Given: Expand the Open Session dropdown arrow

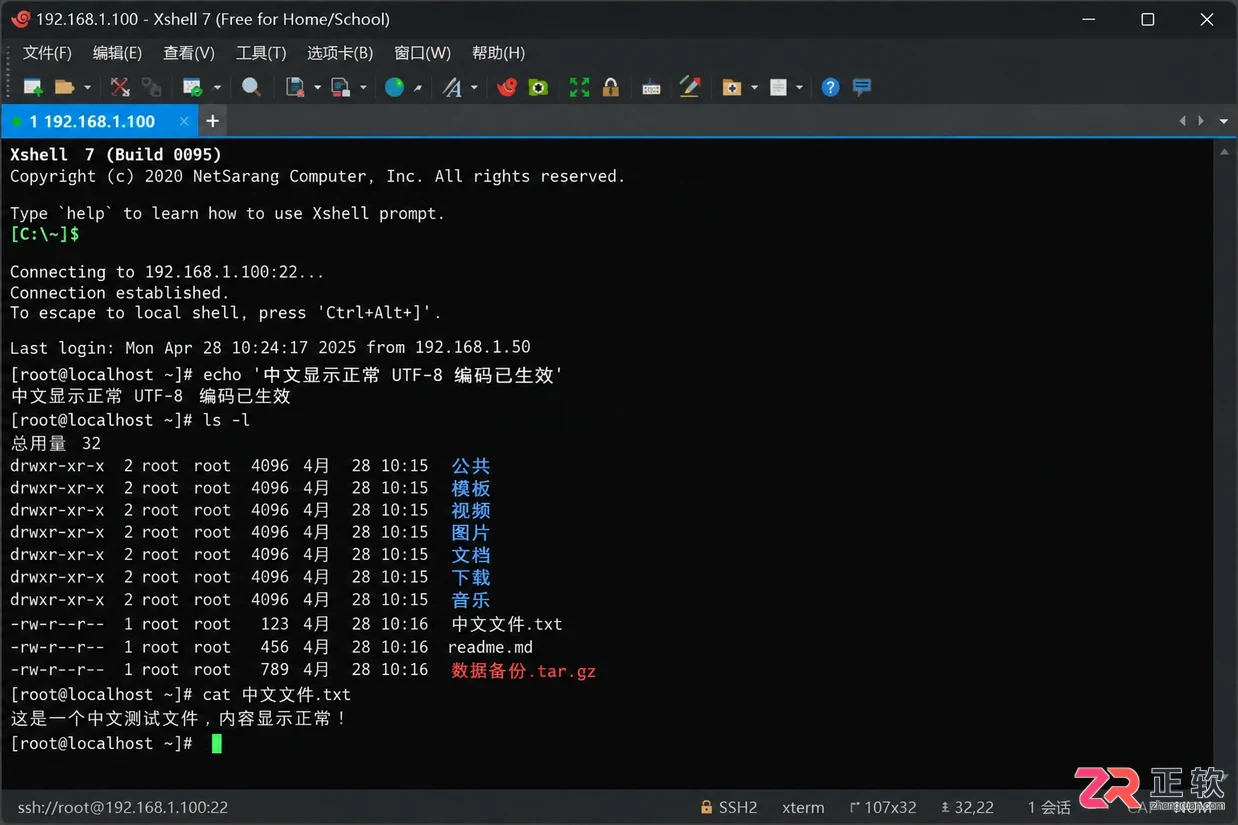Looking at the screenshot, I should tap(87, 88).
